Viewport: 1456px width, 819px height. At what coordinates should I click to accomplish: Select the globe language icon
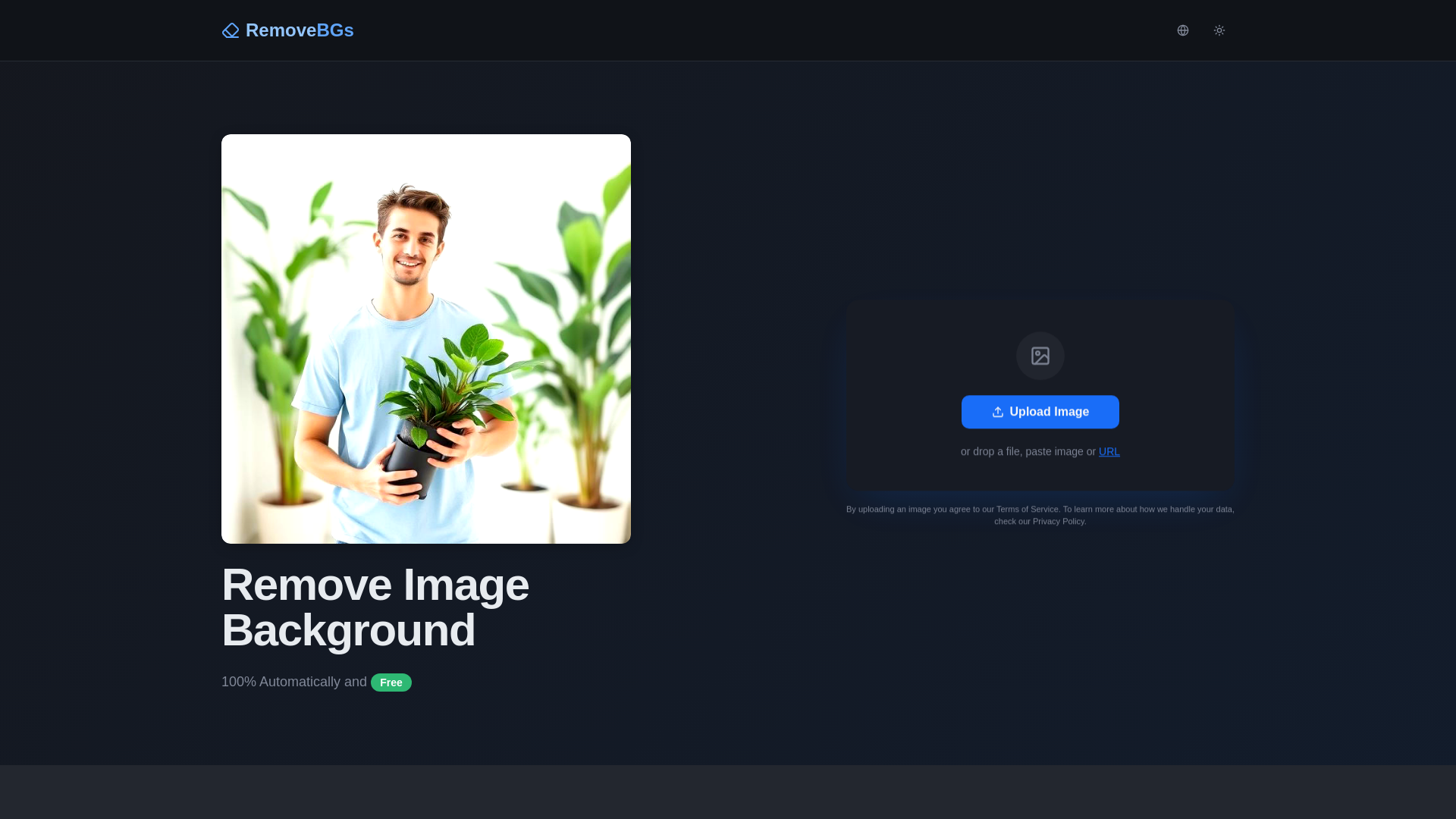pyautogui.click(x=1183, y=30)
